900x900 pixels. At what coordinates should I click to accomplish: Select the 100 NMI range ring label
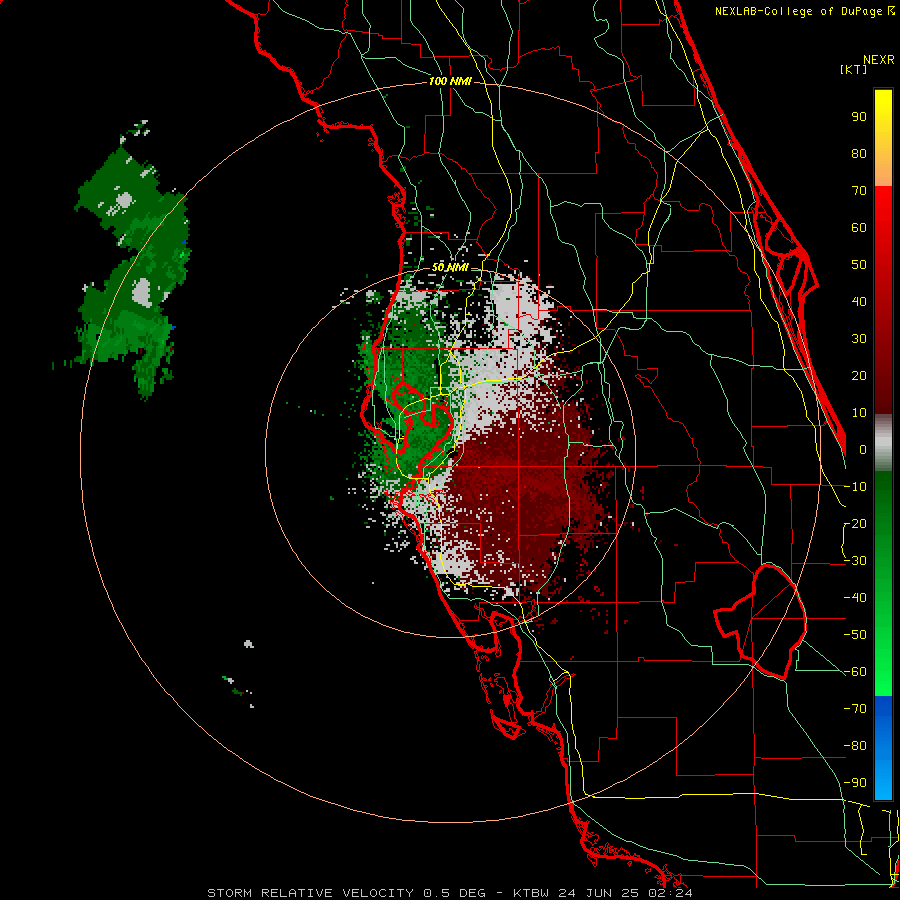pos(450,82)
